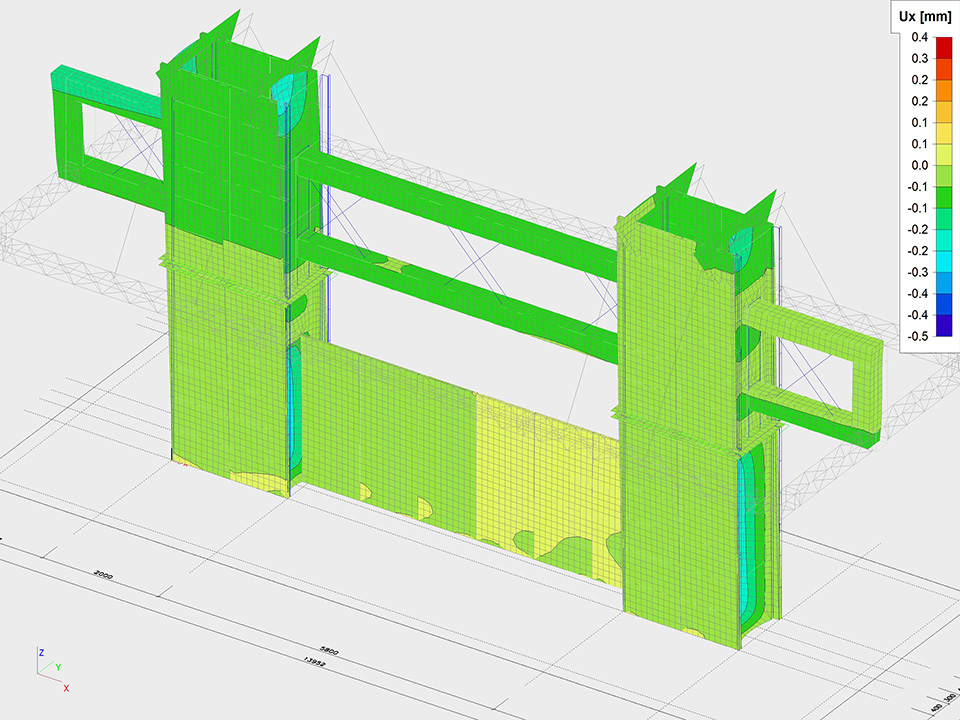Viewport: 960px width, 720px height.
Task: Click the 0.3 legend value label
Action: [x=919, y=58]
